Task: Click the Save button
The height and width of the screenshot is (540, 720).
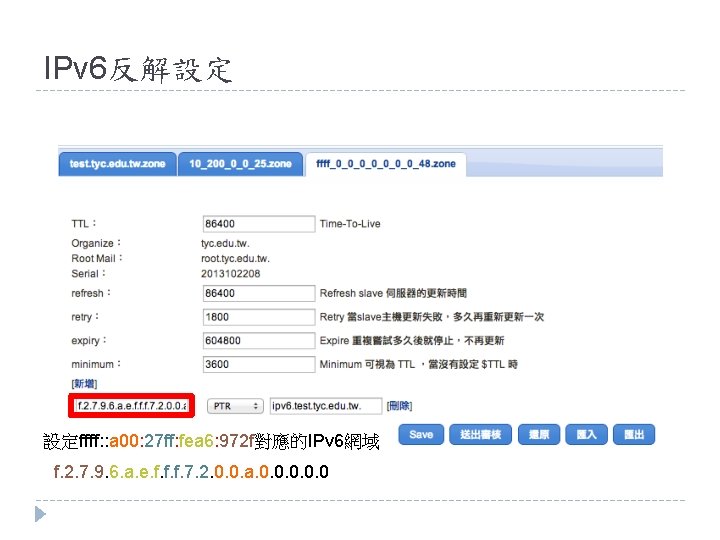Action: click(x=421, y=434)
